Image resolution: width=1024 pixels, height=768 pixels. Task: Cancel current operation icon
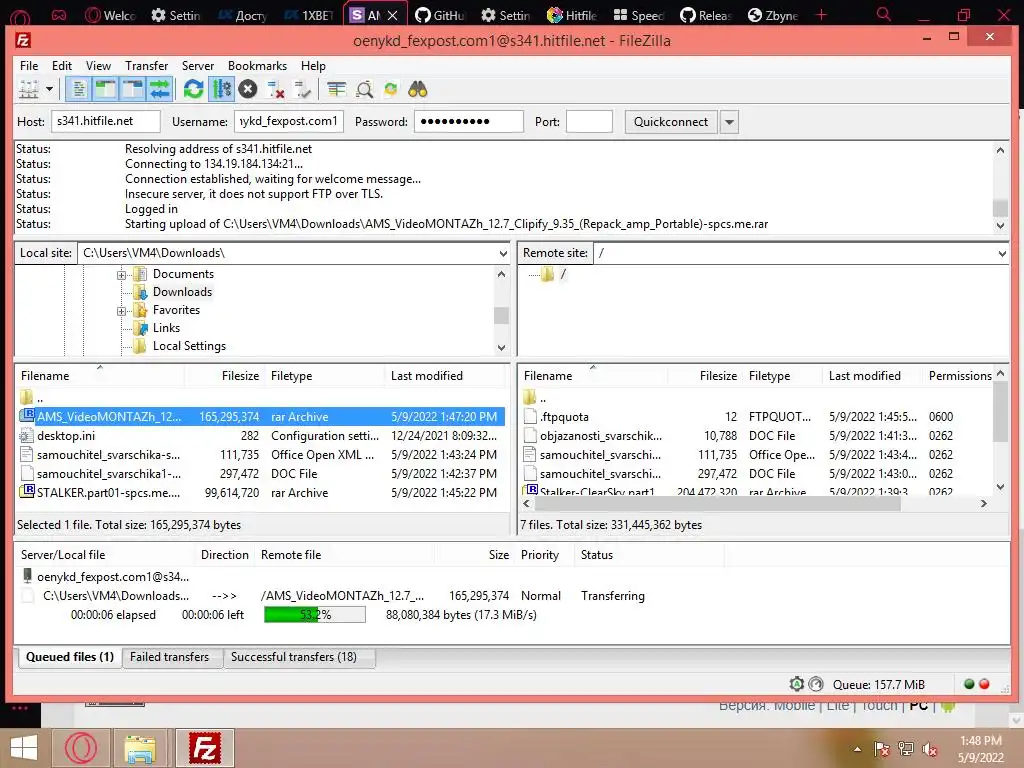tap(248, 89)
